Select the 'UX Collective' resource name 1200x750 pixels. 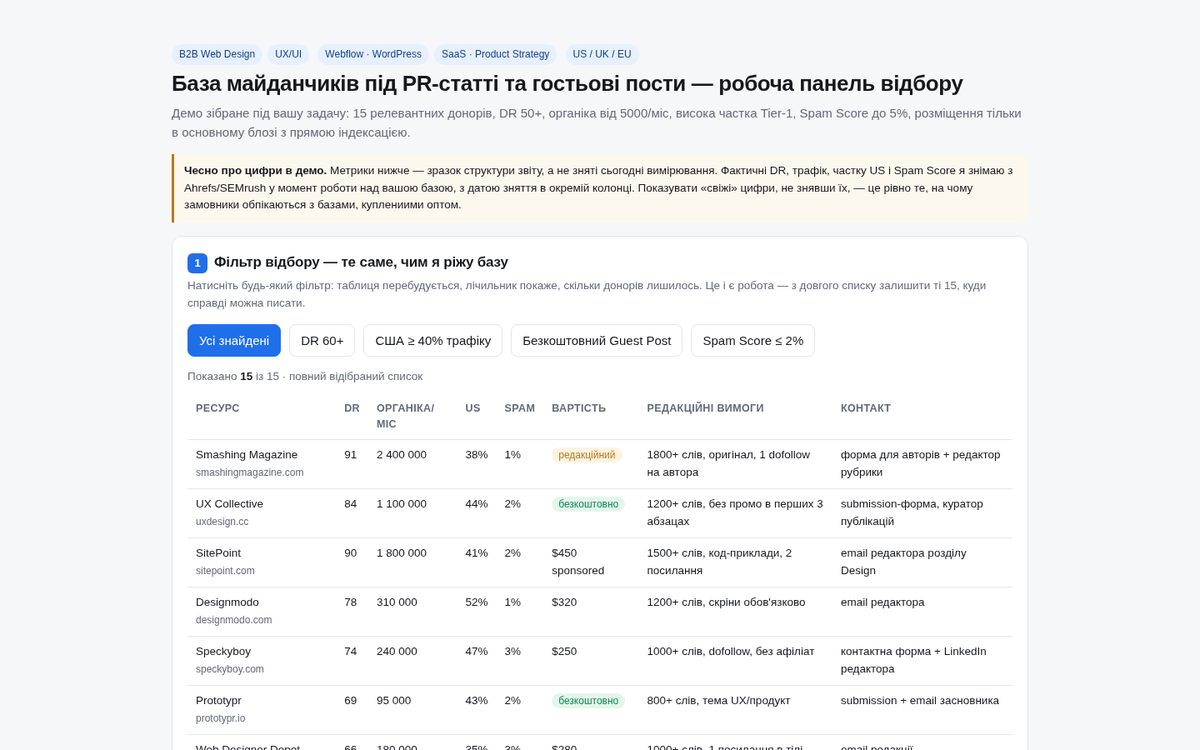point(229,504)
